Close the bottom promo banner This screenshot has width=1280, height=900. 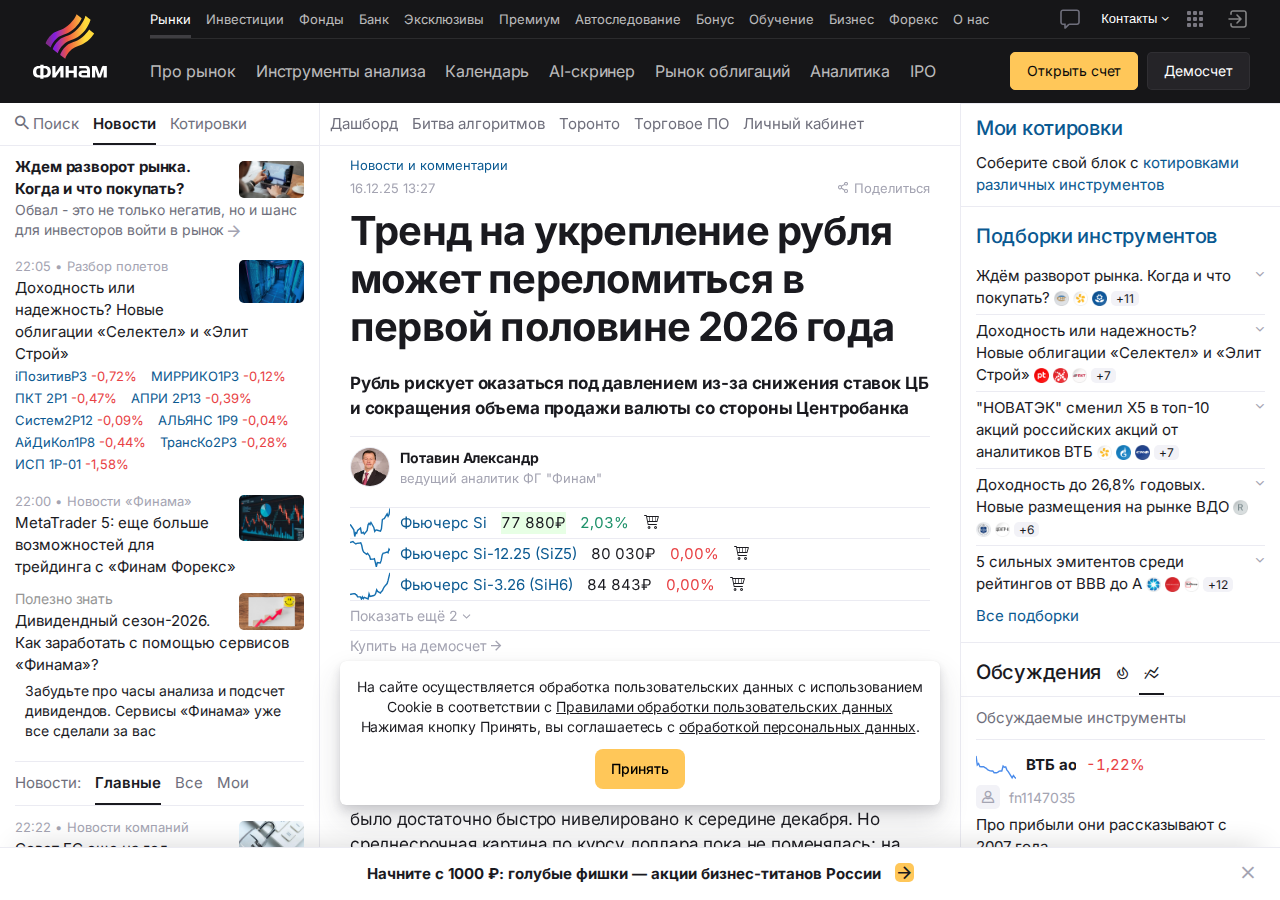[1248, 873]
